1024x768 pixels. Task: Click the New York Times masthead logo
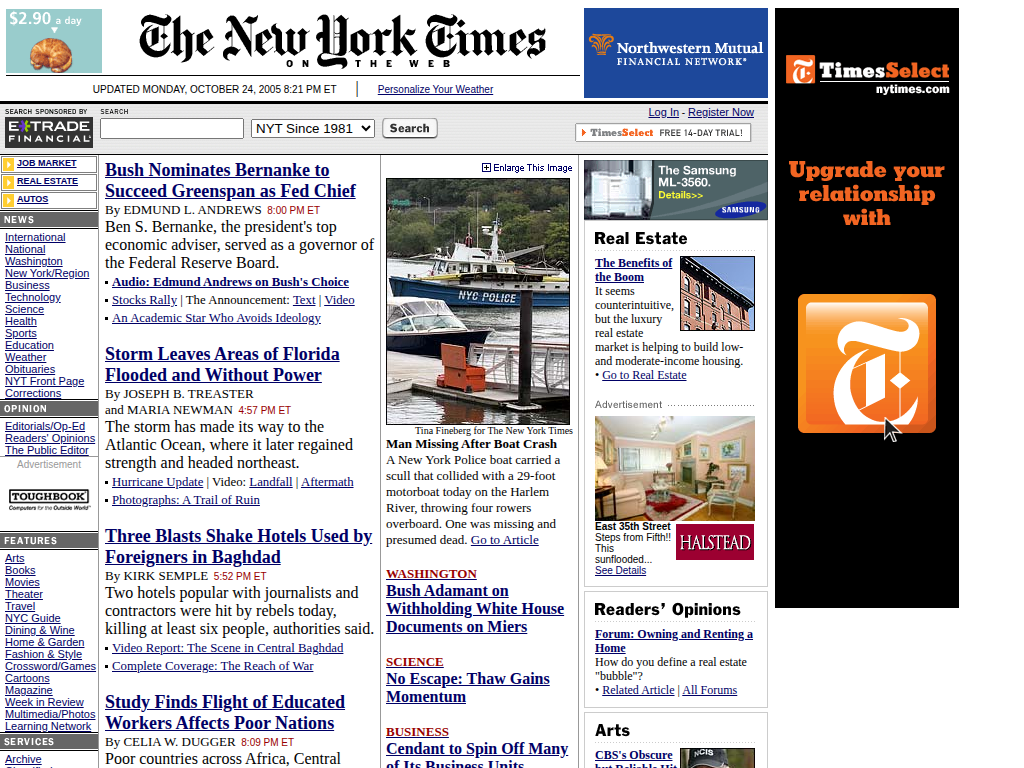(342, 40)
